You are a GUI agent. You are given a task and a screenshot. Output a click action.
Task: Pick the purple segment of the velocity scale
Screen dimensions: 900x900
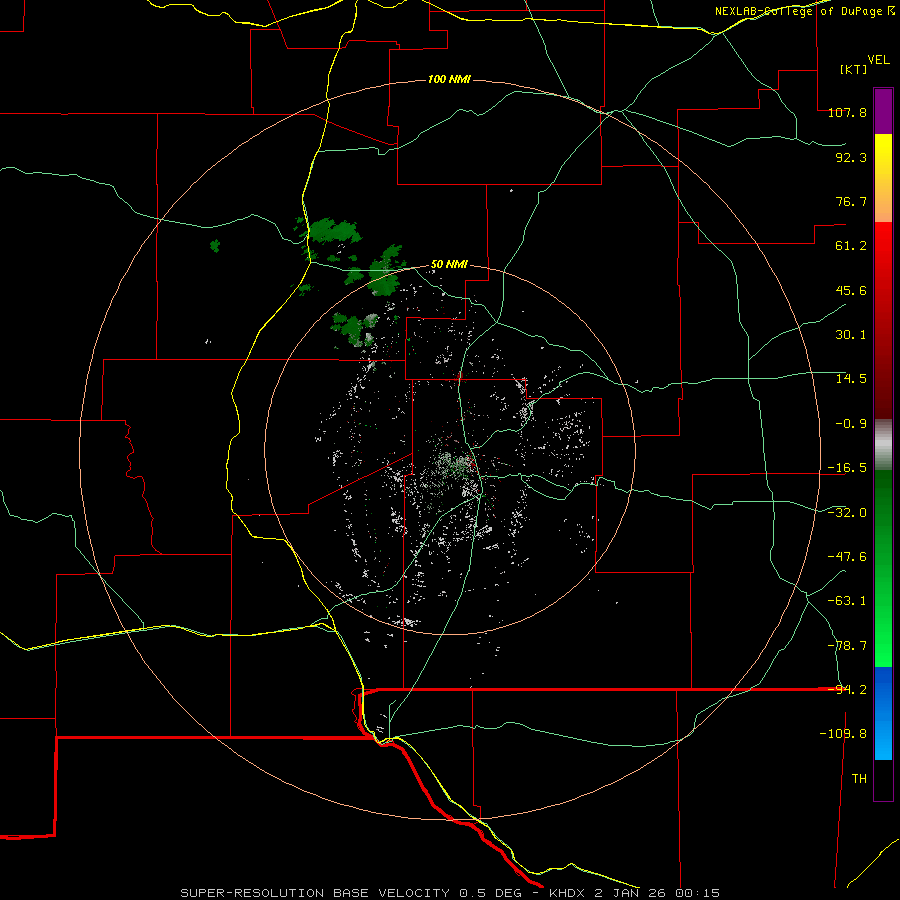click(x=883, y=111)
